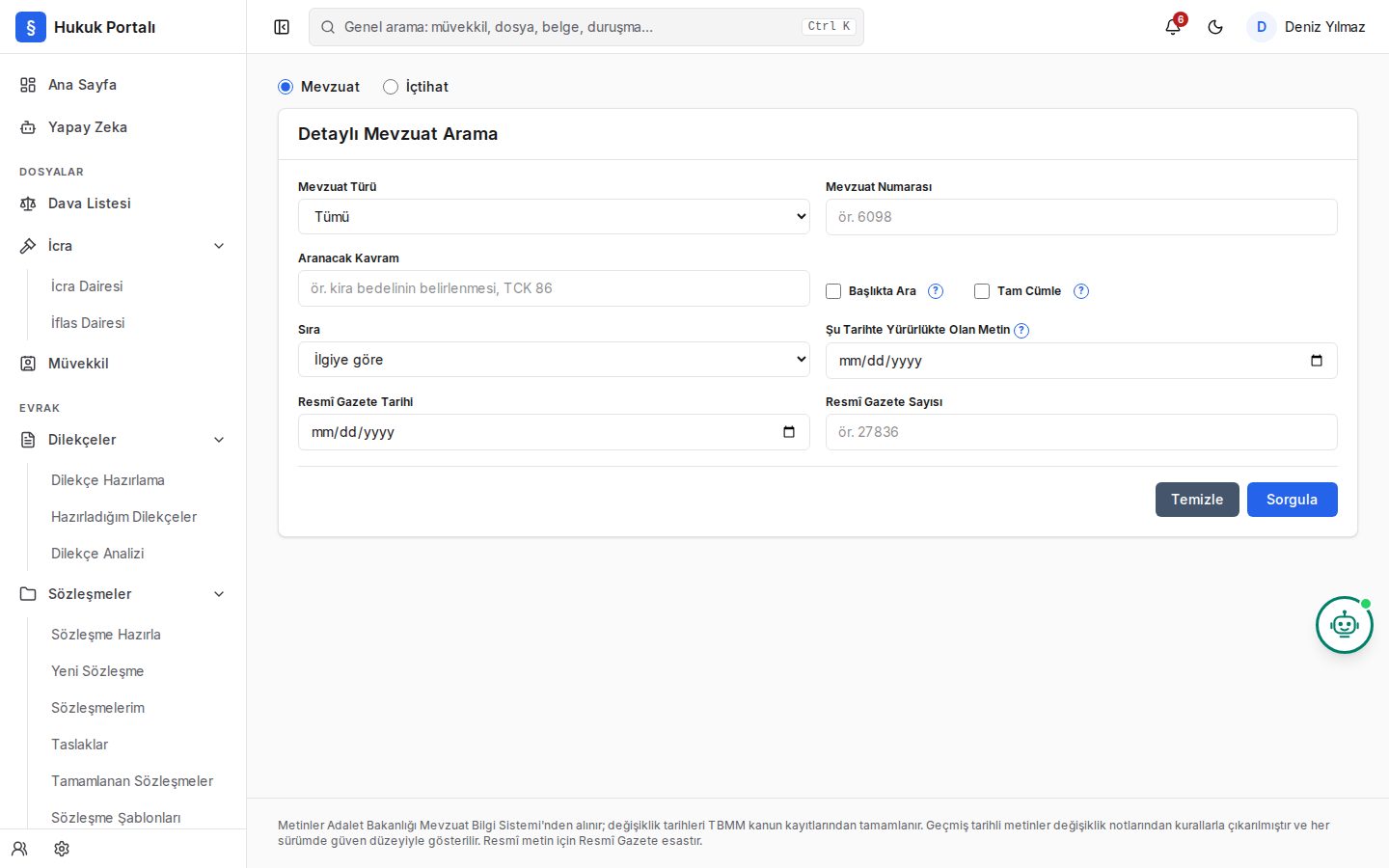Click the Hukuk Portalı section-sign logo
The height and width of the screenshot is (868, 1389).
(x=31, y=27)
